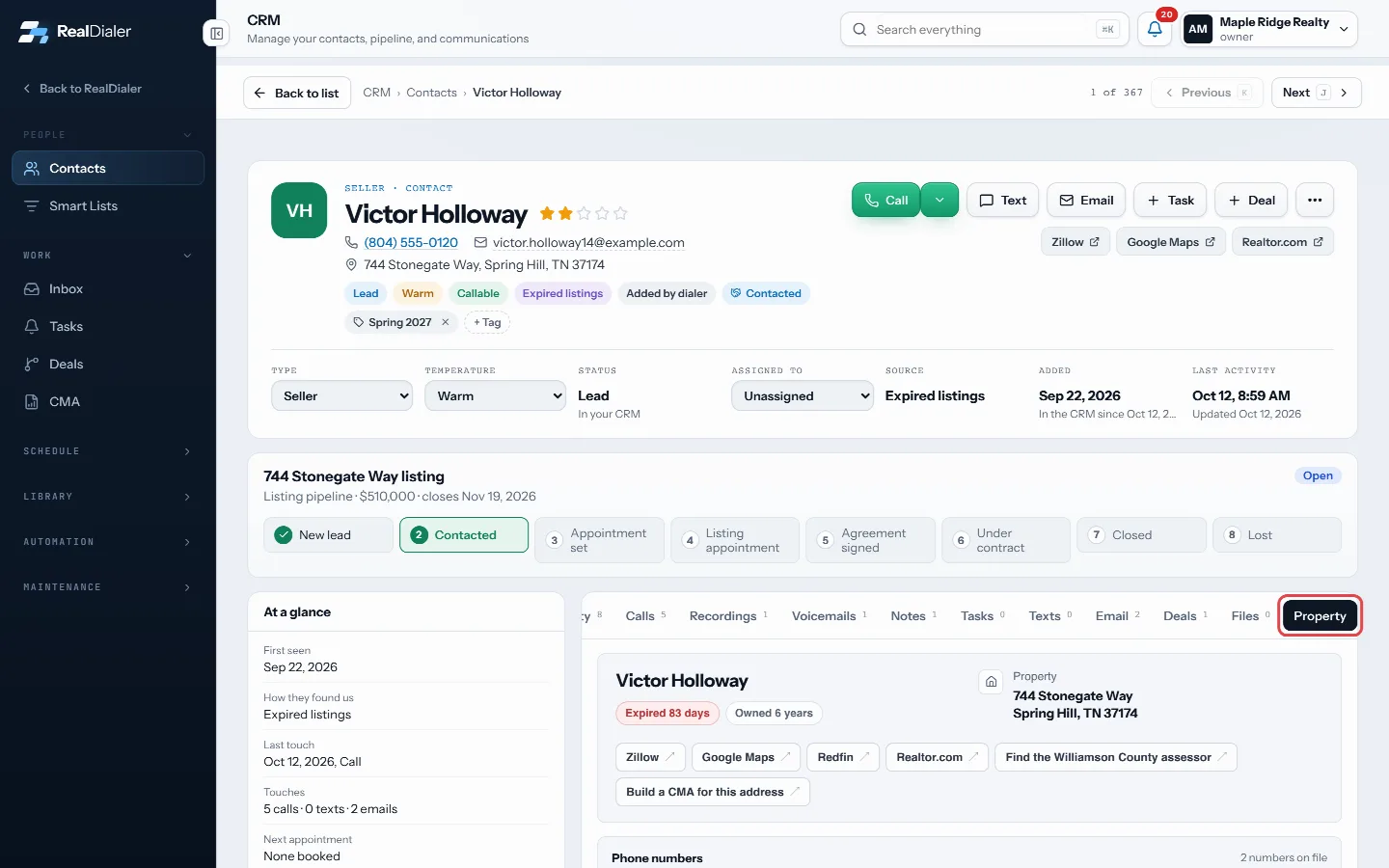This screenshot has width=1389, height=868.
Task: Open Maple Ridge Realty account menu
Action: click(x=1269, y=29)
